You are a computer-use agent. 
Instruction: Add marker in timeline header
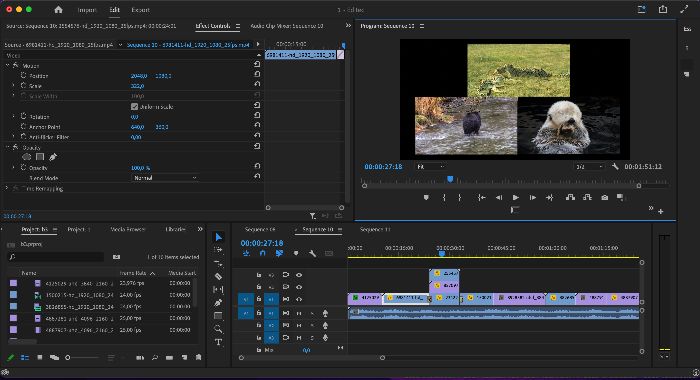(296, 253)
